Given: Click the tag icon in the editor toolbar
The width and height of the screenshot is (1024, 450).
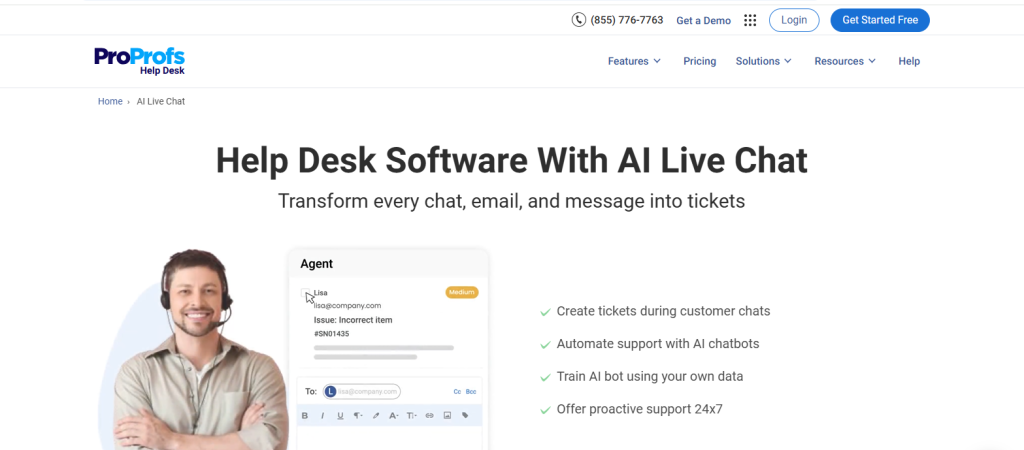Looking at the screenshot, I should tap(465, 415).
